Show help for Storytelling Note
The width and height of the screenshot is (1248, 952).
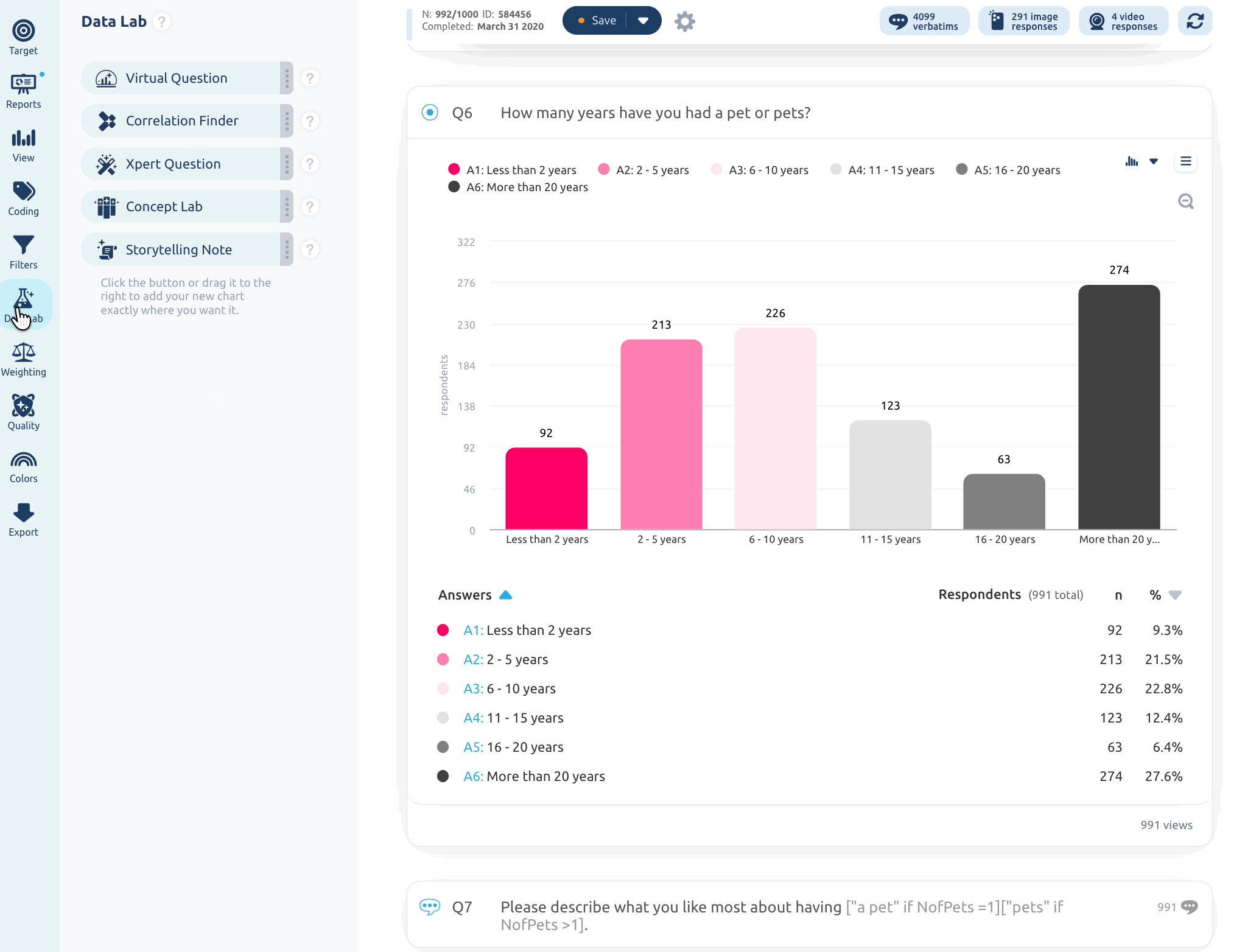click(x=310, y=250)
